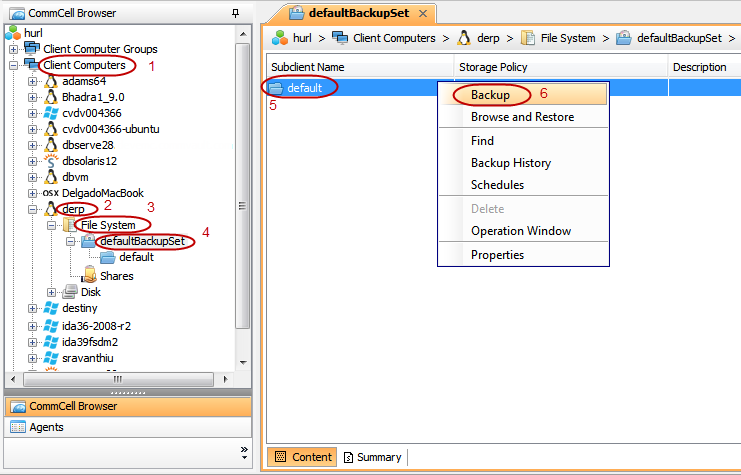Choose Backup from the context menu
The image size is (741, 475).
(490, 94)
